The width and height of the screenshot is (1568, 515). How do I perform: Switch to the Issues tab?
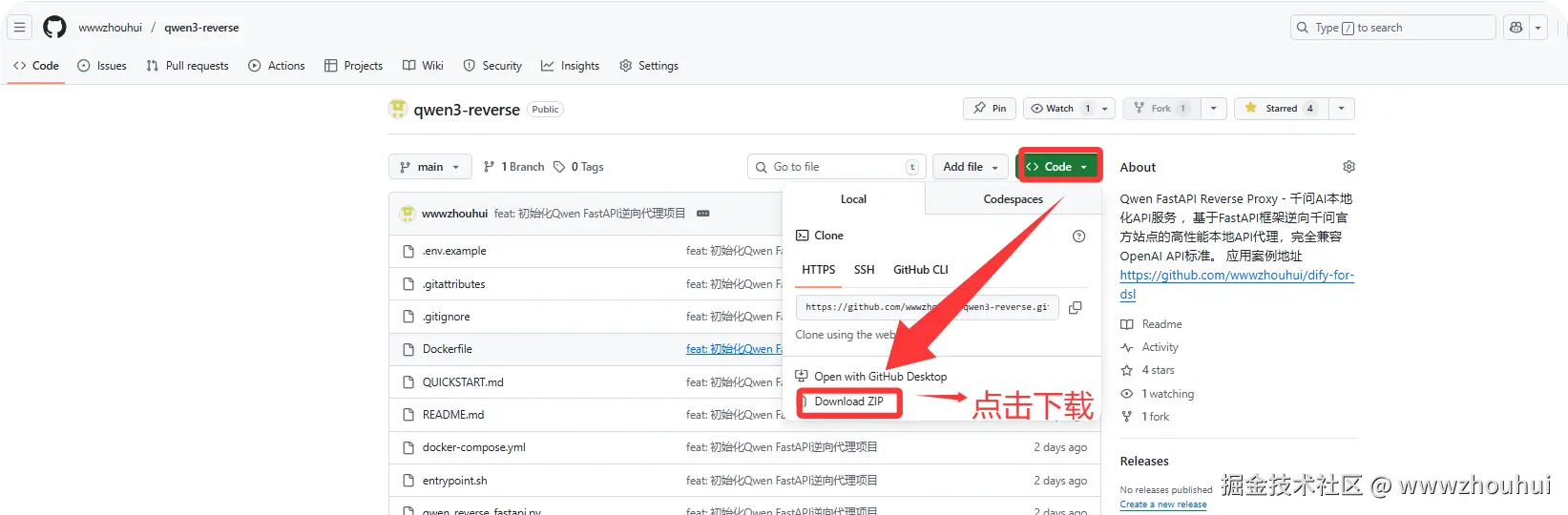pyautogui.click(x=102, y=66)
